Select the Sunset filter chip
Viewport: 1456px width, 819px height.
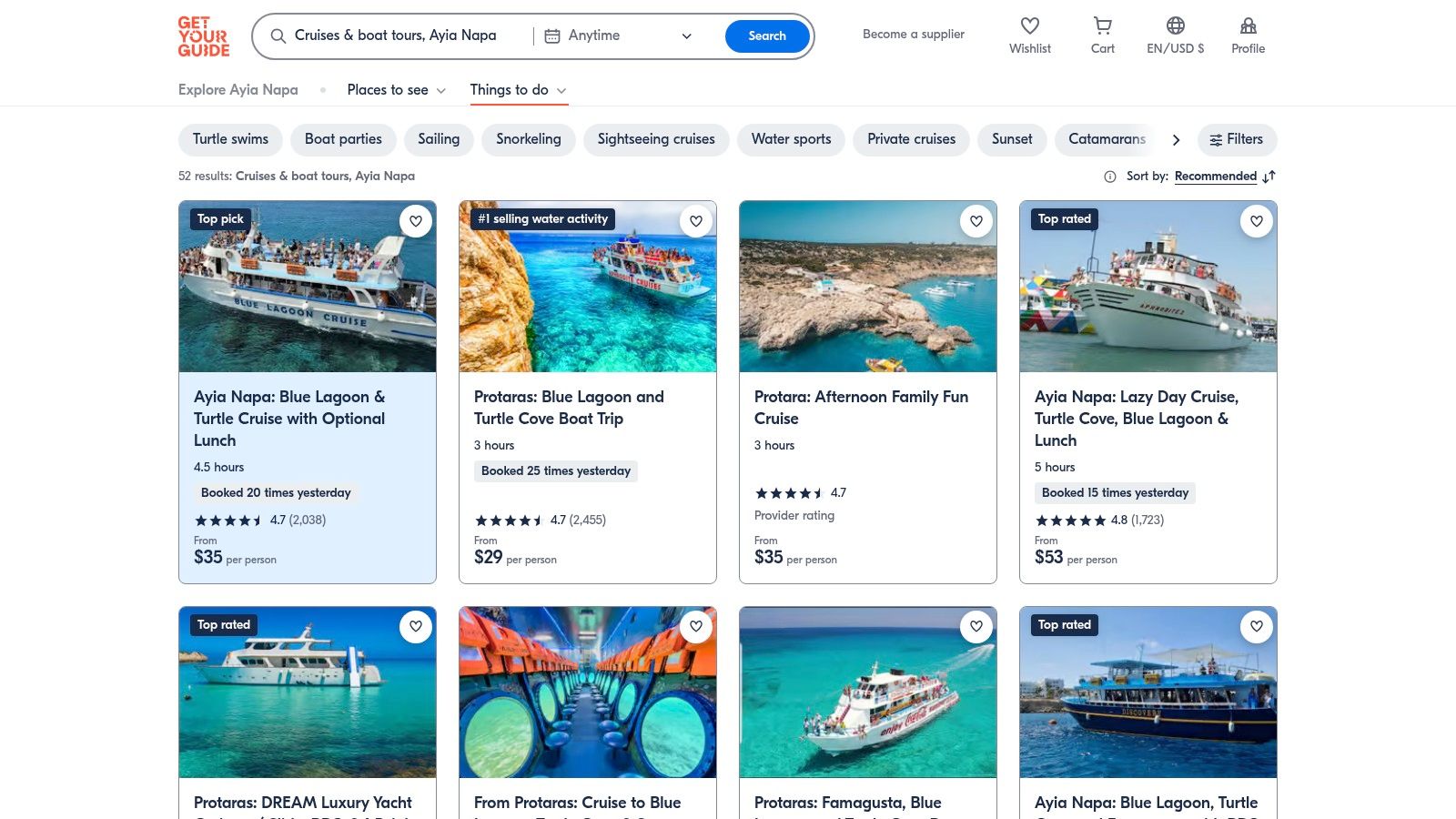tap(1012, 139)
